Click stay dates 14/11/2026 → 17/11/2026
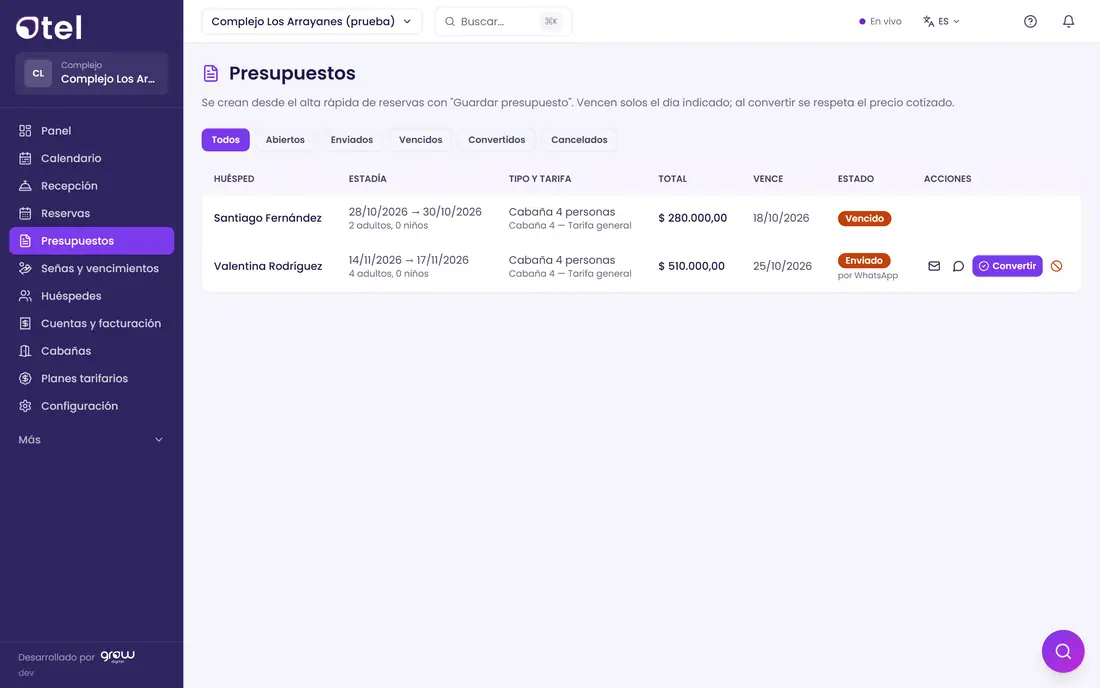 (x=408, y=259)
